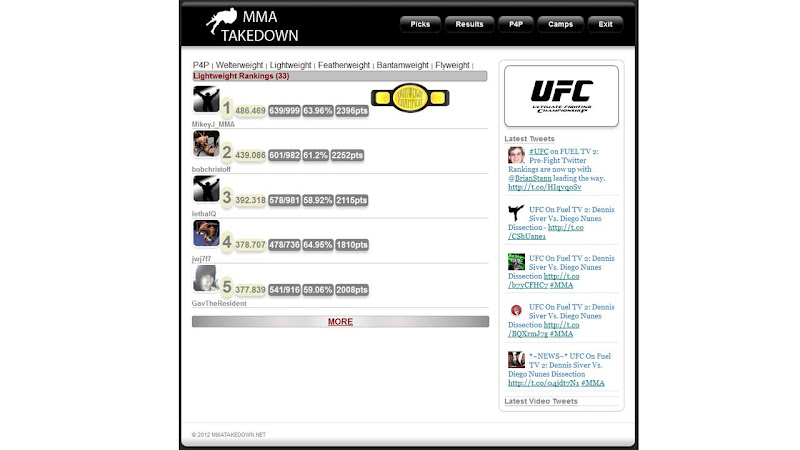Click the karate-kick tweet avatar

(516, 212)
